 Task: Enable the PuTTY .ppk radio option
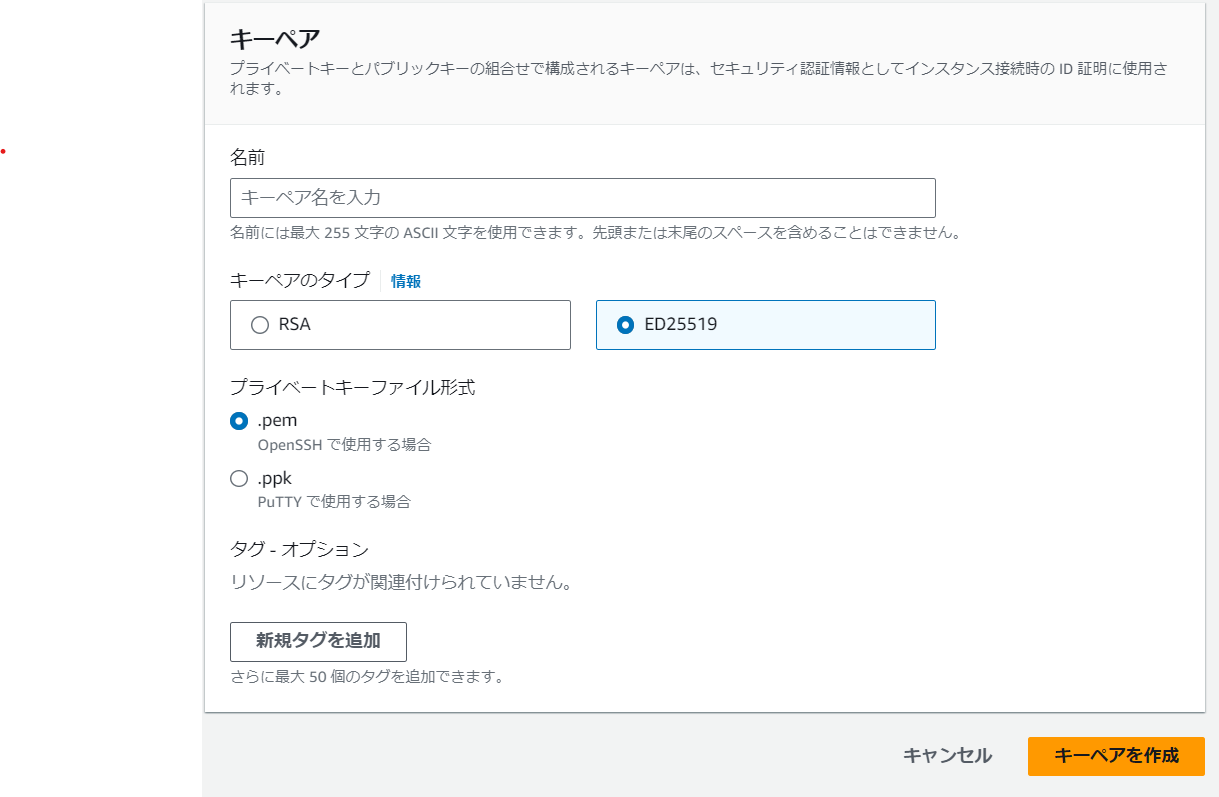[x=238, y=478]
